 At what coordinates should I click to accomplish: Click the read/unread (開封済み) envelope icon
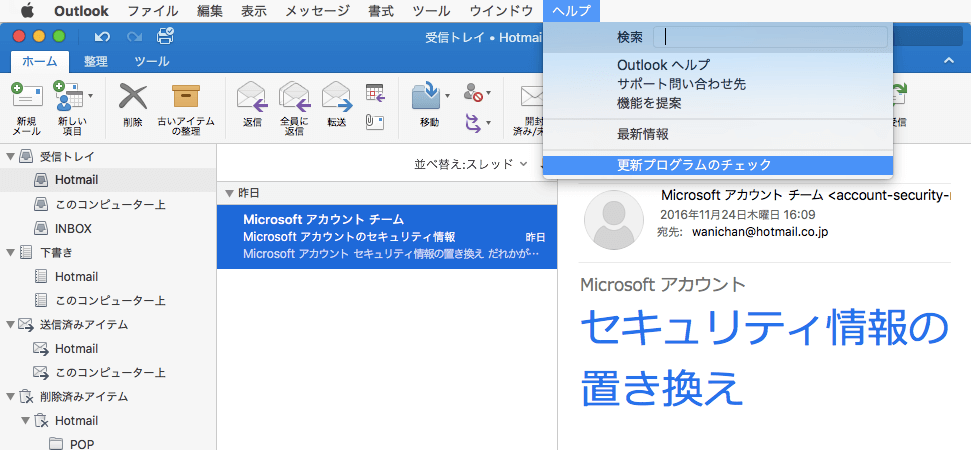531,96
